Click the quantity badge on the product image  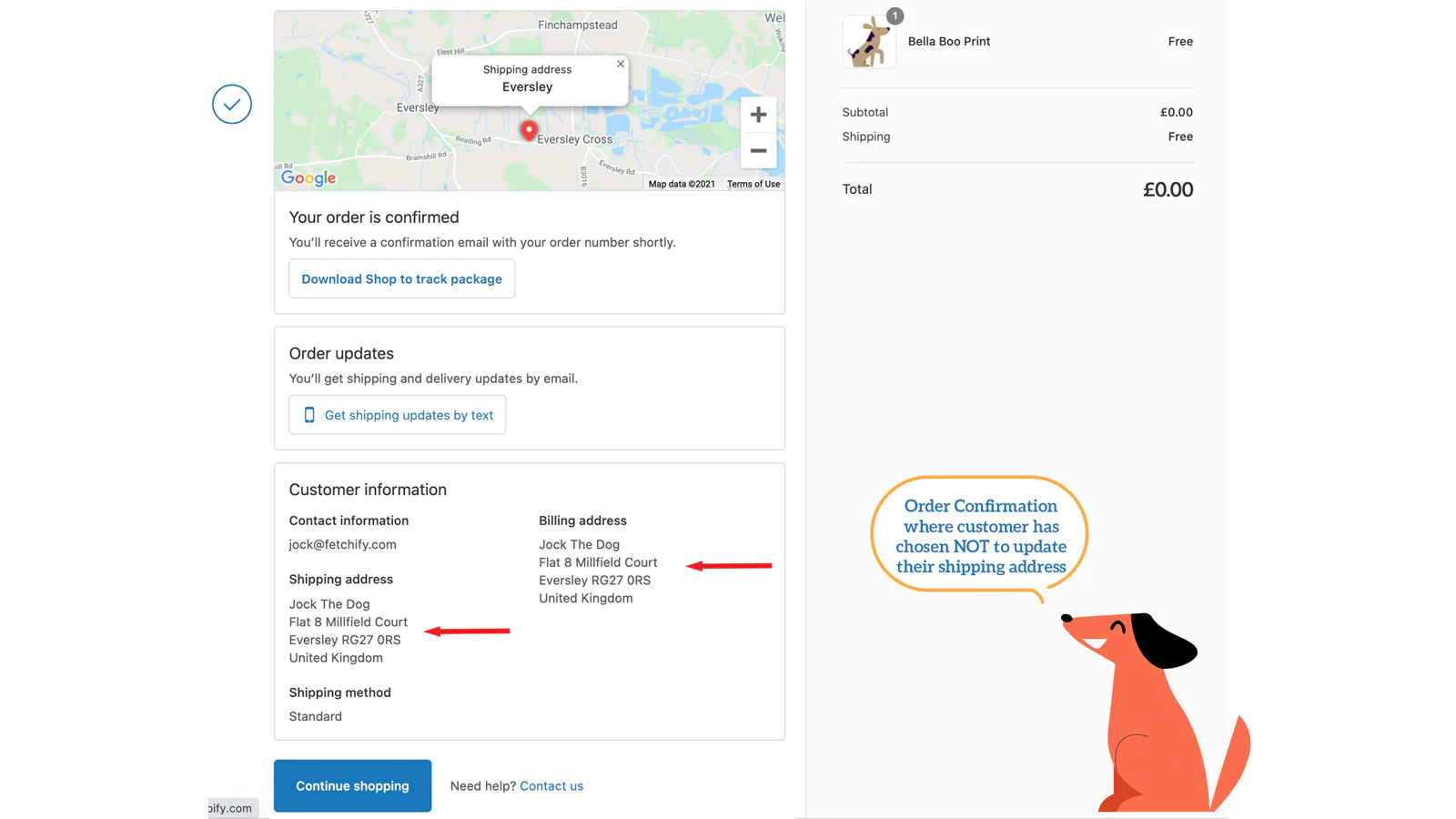(x=895, y=16)
